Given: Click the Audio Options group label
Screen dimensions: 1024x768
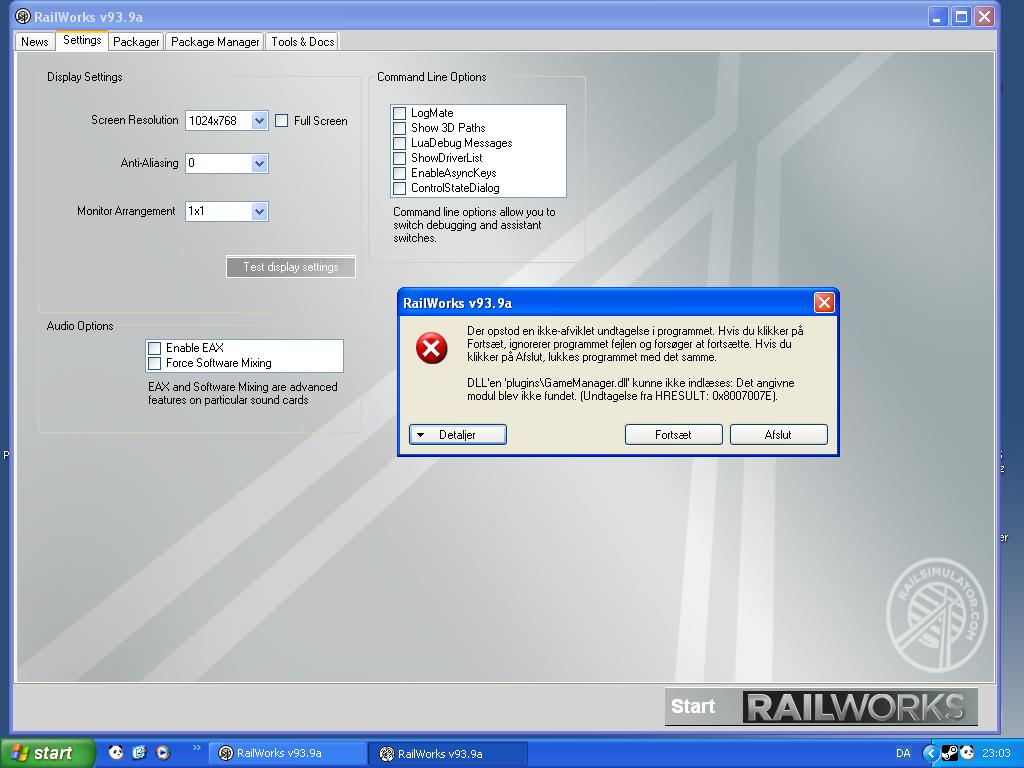Looking at the screenshot, I should [80, 326].
